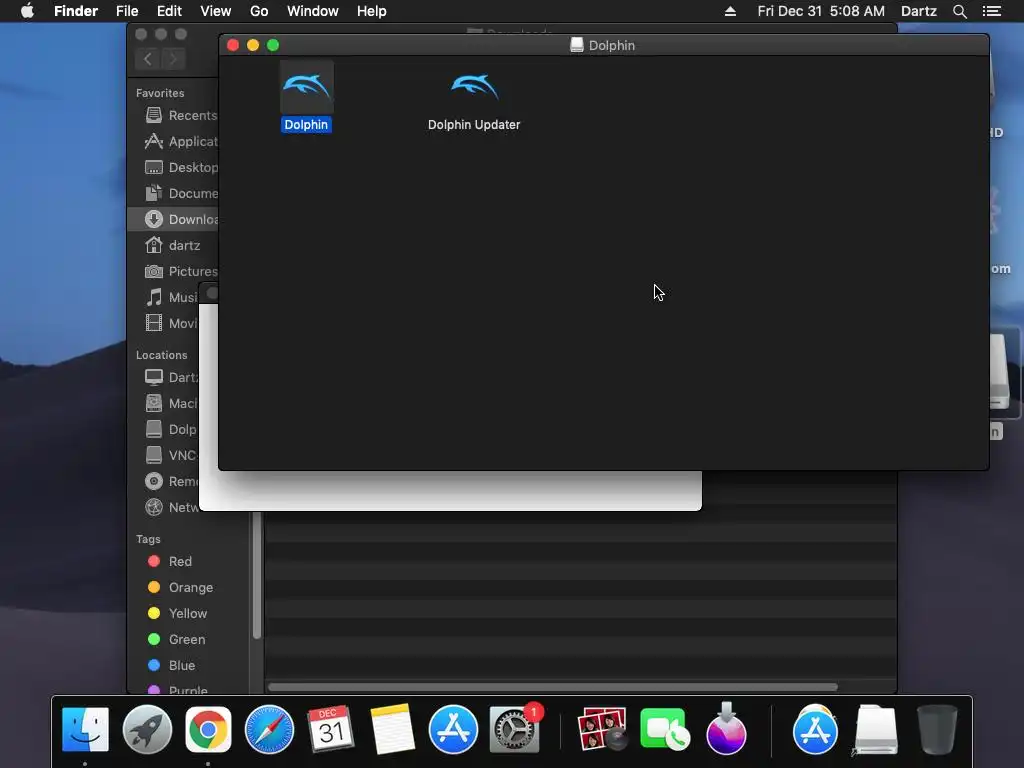The width and height of the screenshot is (1024, 768).
Task: Open the Window menu
Action: (x=313, y=11)
